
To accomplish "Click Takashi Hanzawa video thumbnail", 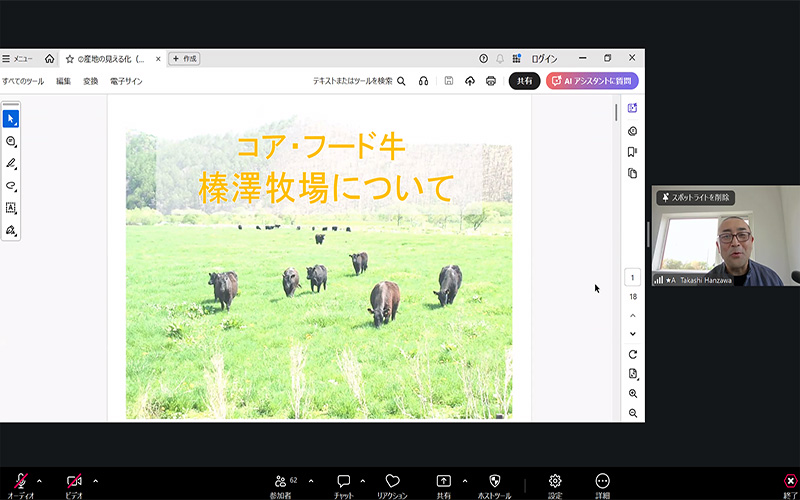I will [726, 235].
